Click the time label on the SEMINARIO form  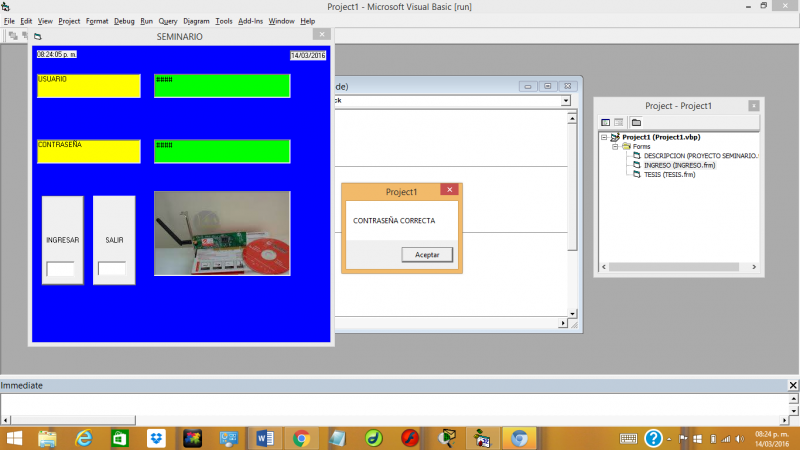57,54
